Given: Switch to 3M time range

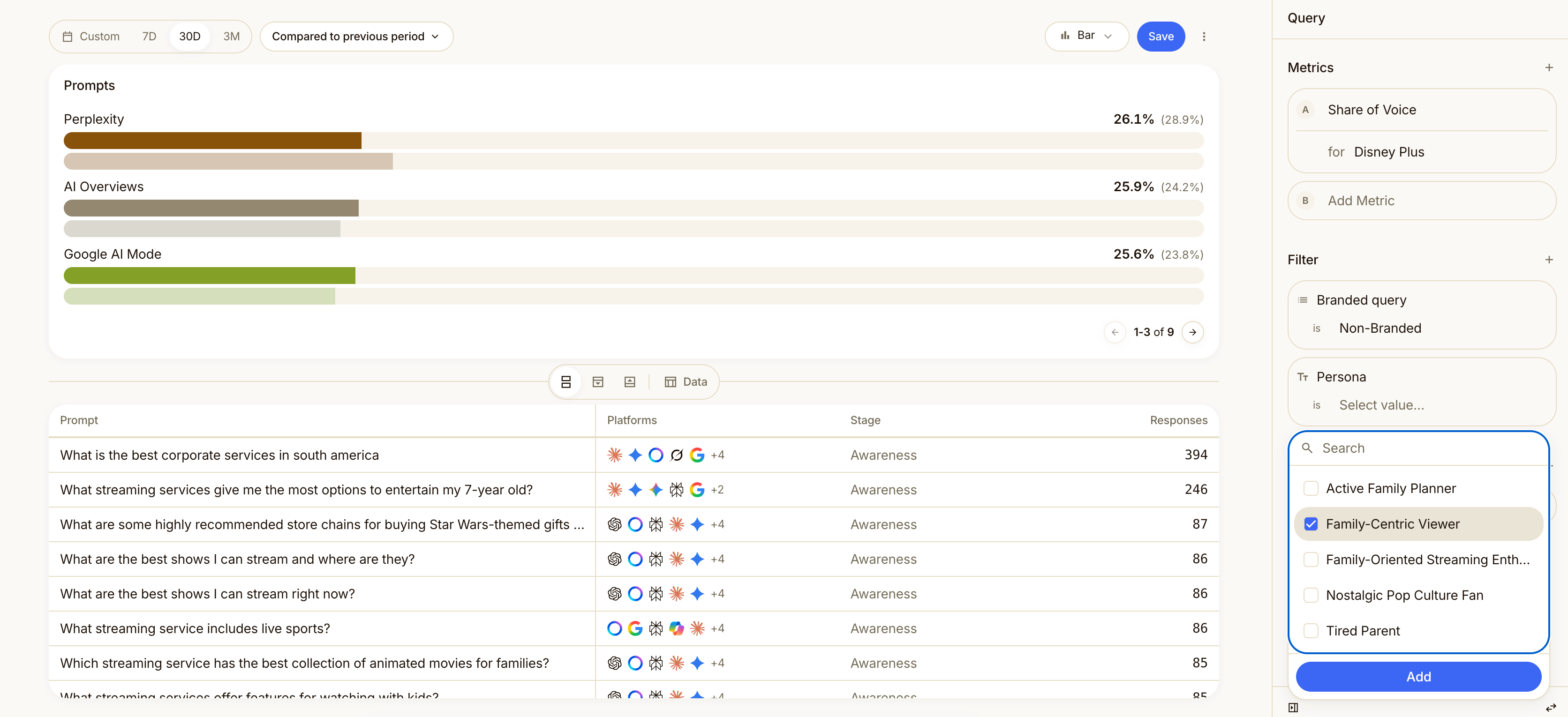Looking at the screenshot, I should pyautogui.click(x=231, y=37).
